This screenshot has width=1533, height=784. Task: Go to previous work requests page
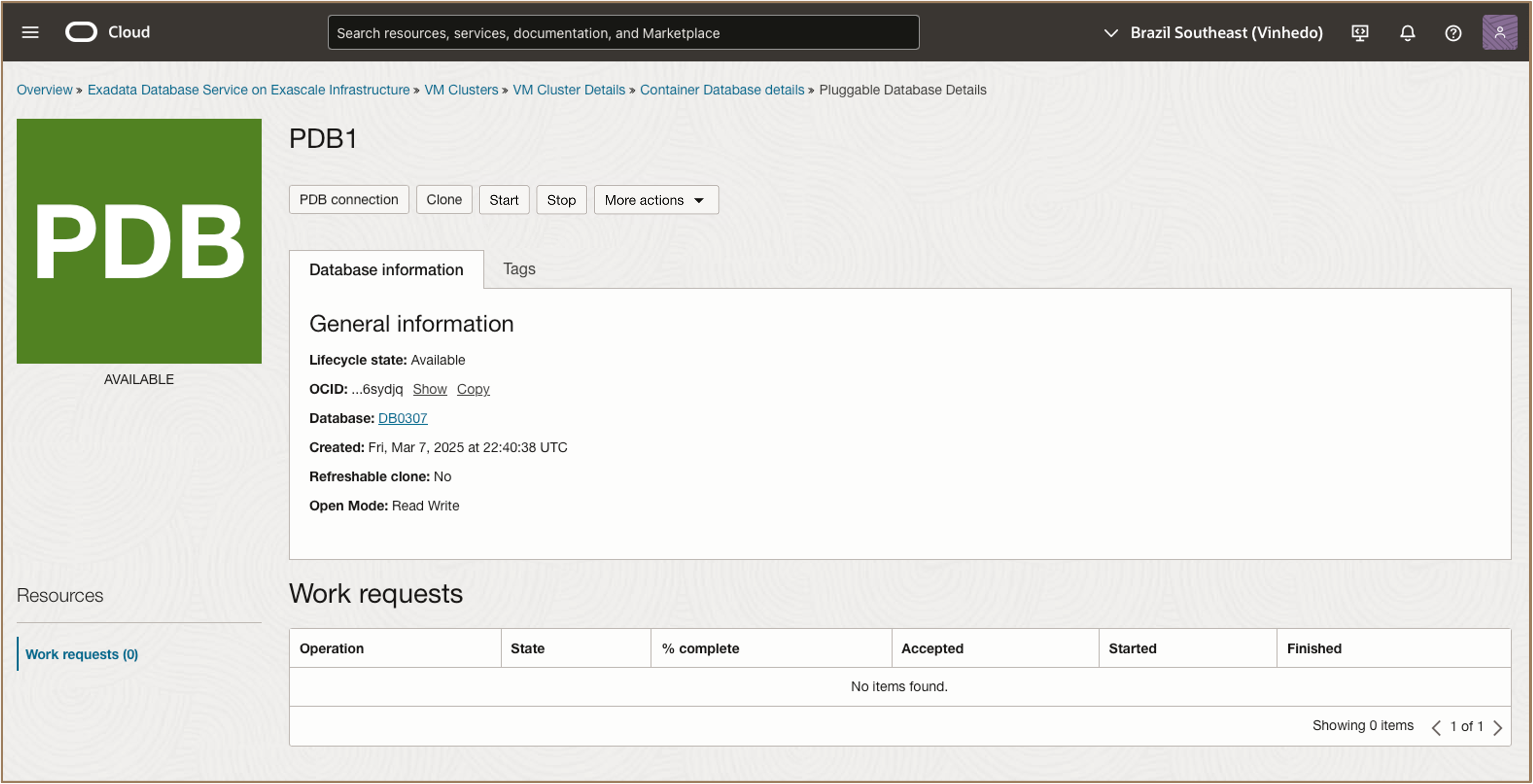1436,727
